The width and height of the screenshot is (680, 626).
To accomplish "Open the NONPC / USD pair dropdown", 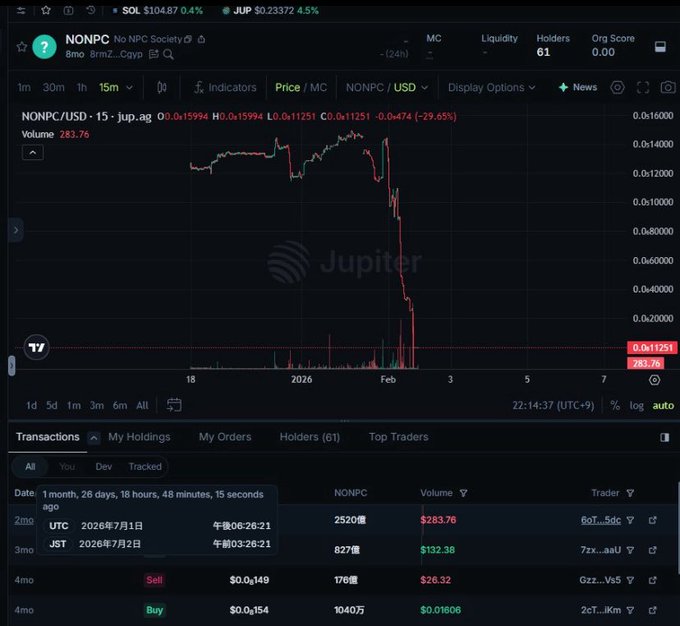I will coord(387,88).
